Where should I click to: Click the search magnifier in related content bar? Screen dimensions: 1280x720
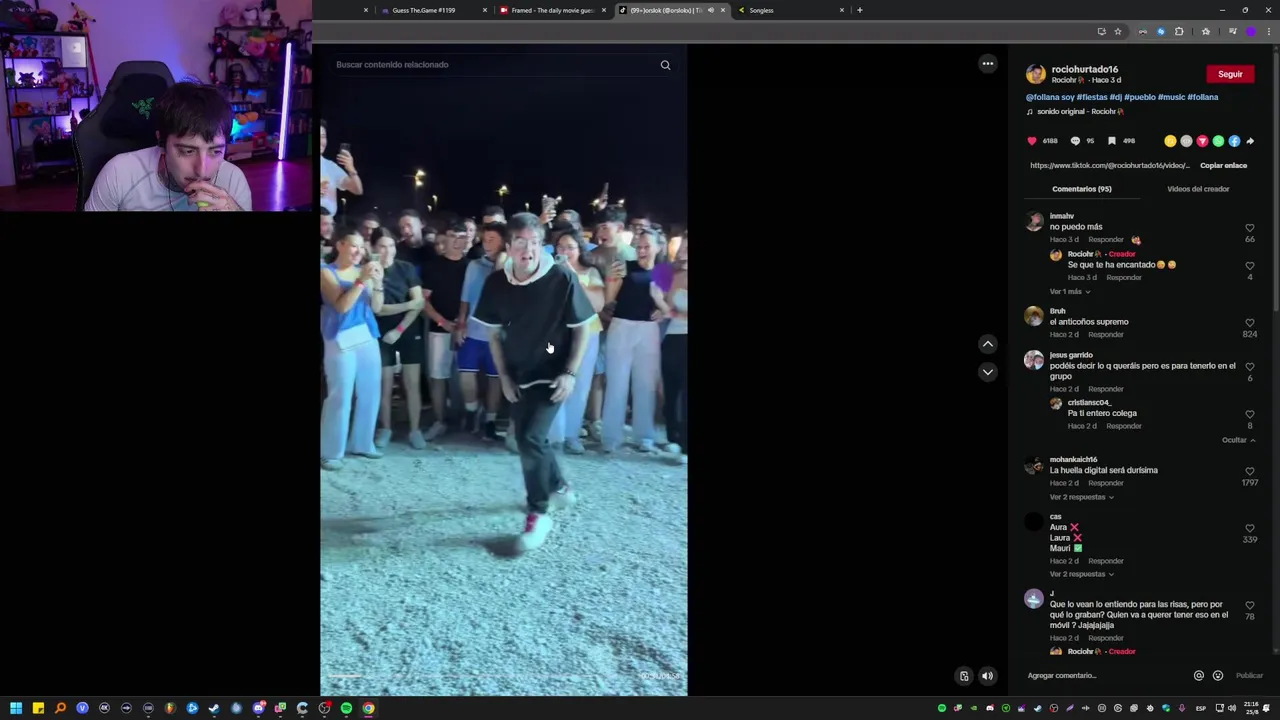tap(665, 65)
